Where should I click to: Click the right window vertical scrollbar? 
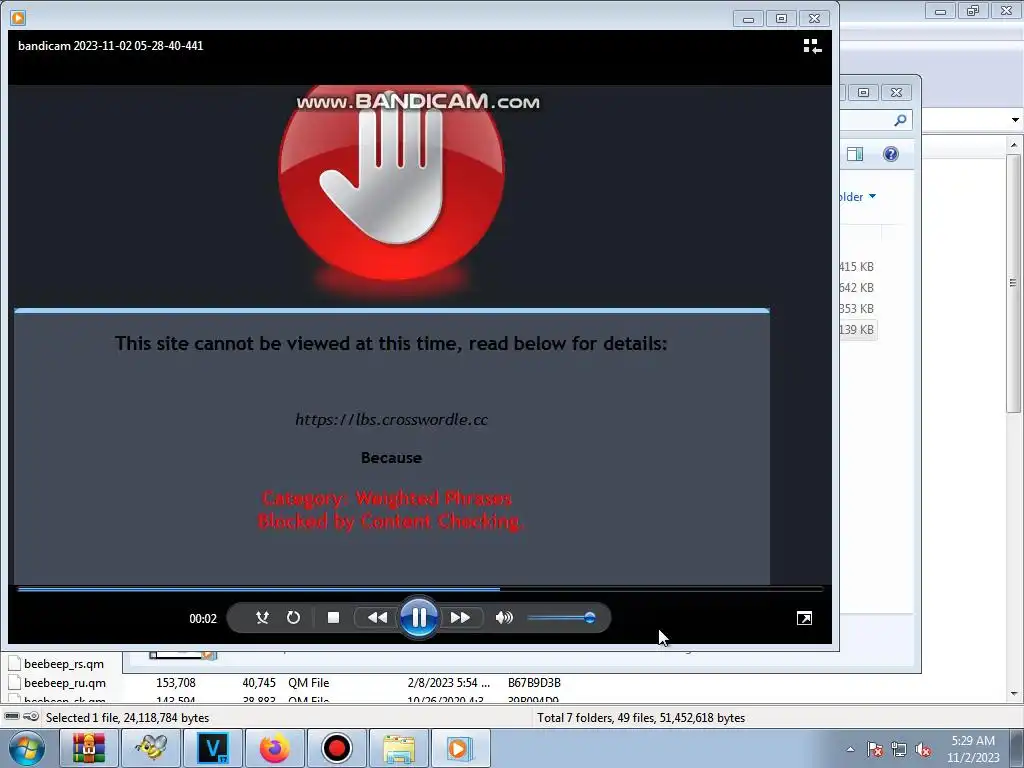pos(1013,283)
